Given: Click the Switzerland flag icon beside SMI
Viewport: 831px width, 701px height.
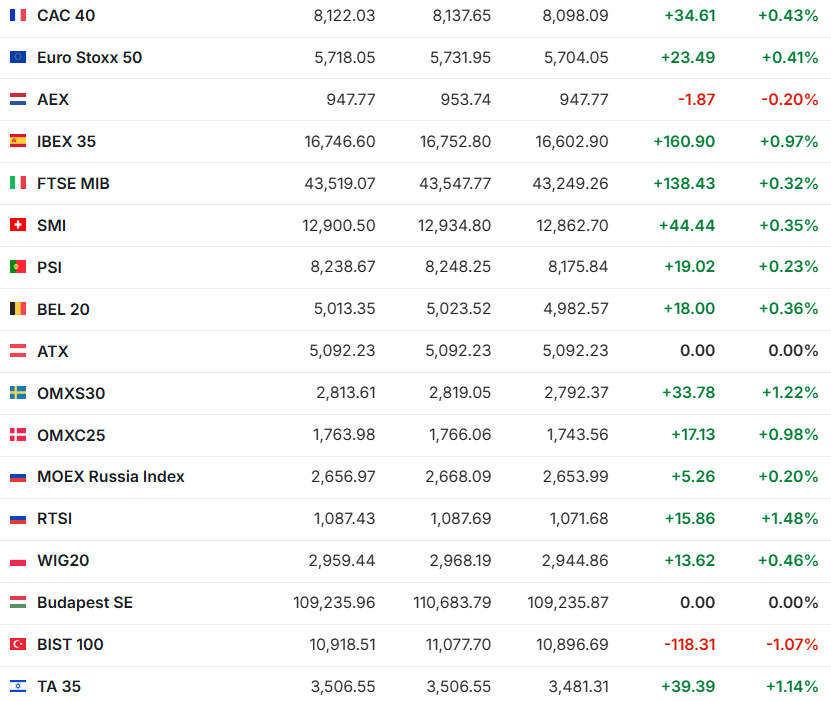Looking at the screenshot, I should (x=18, y=225).
